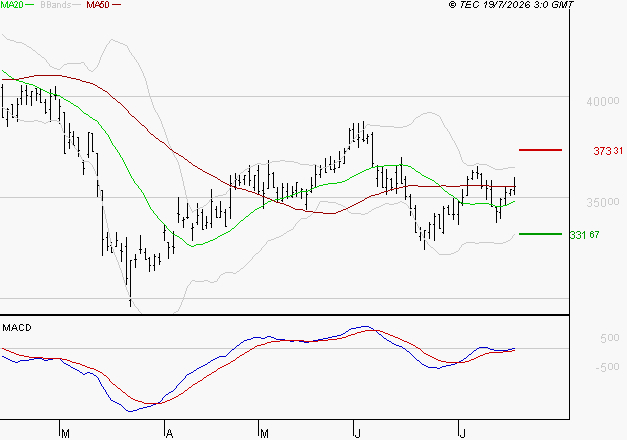This screenshot has height=440, width=627.
Task: Click the A month axis marker
Action: tap(170, 434)
